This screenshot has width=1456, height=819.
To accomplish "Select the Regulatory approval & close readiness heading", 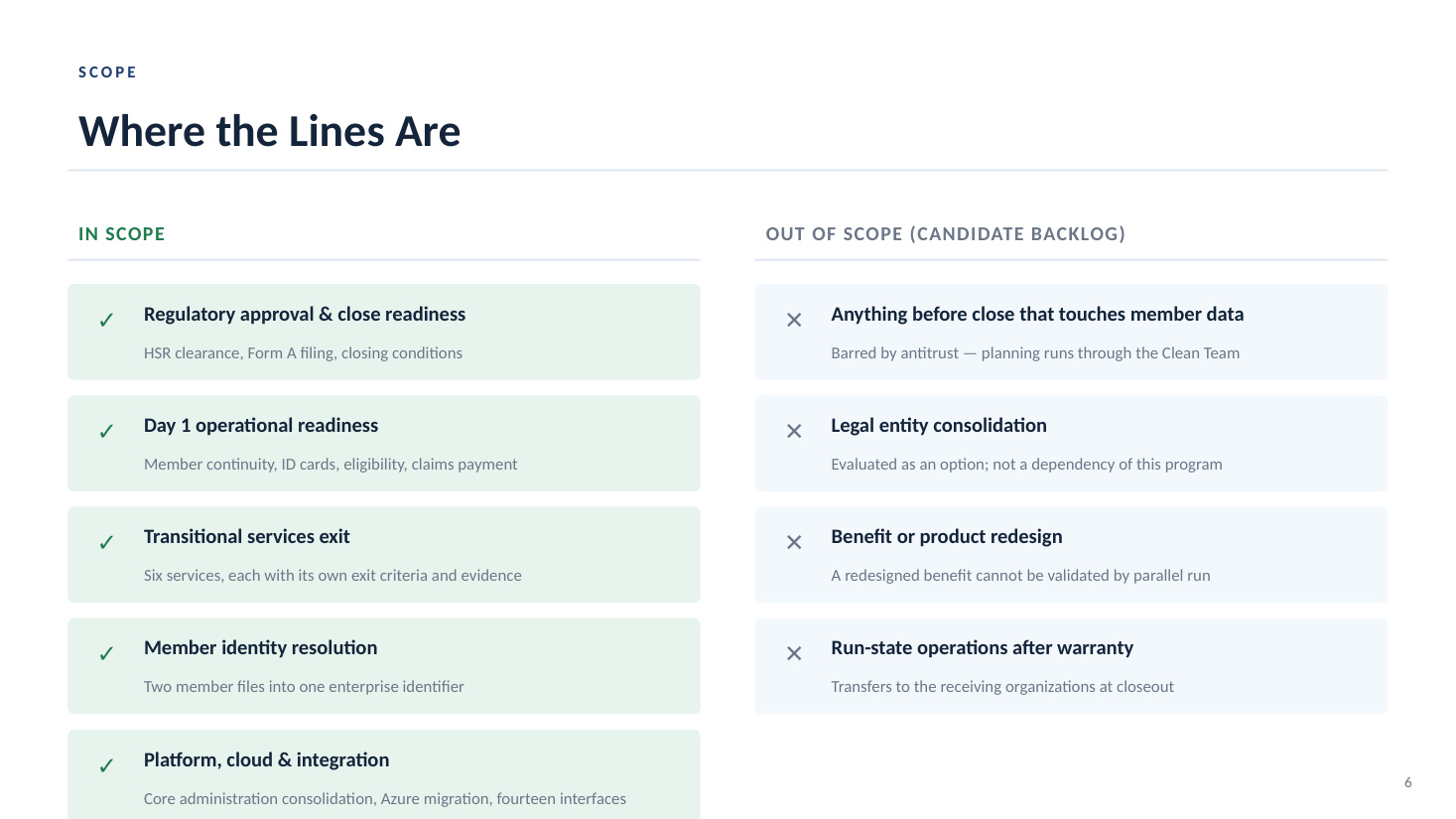I will pos(305,315).
